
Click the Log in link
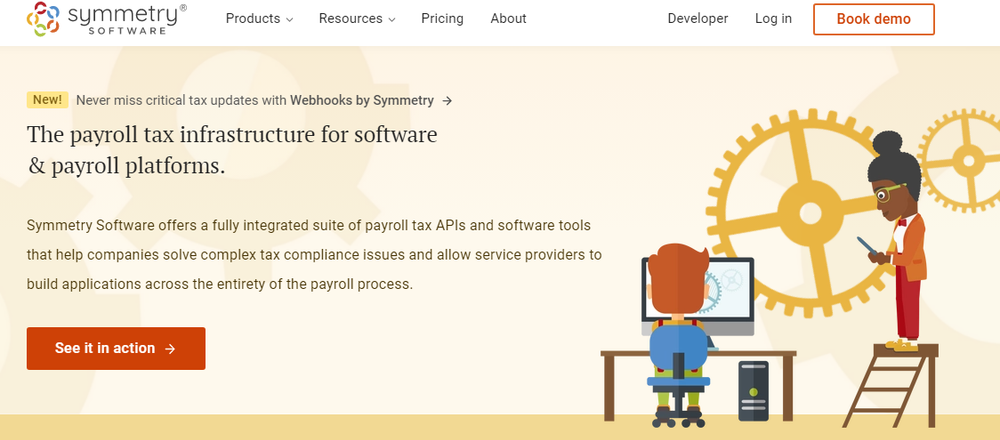[x=773, y=19]
